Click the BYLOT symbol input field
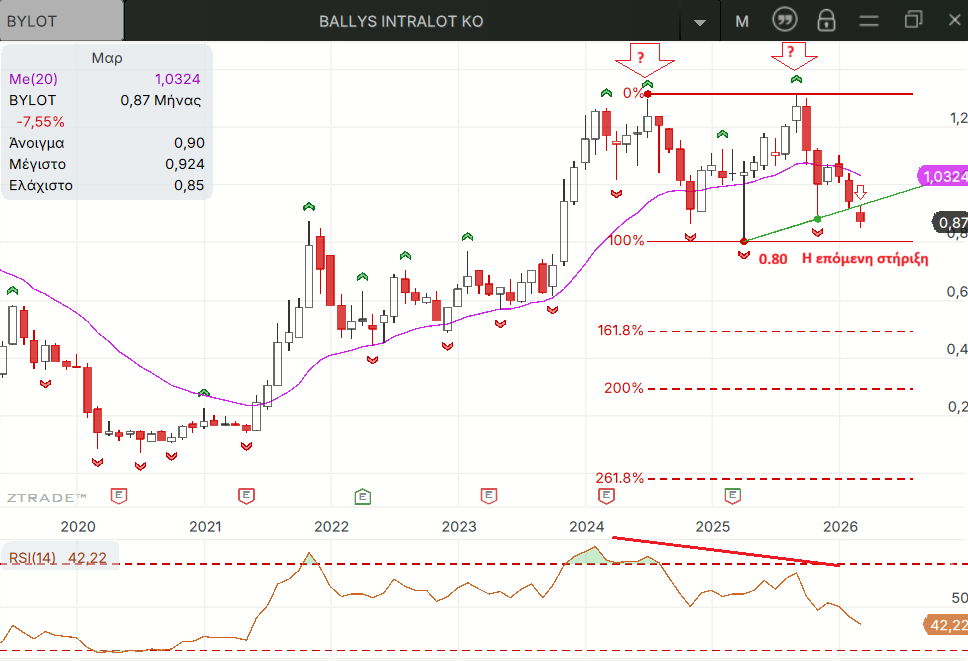The height and width of the screenshot is (661, 968). point(60,21)
